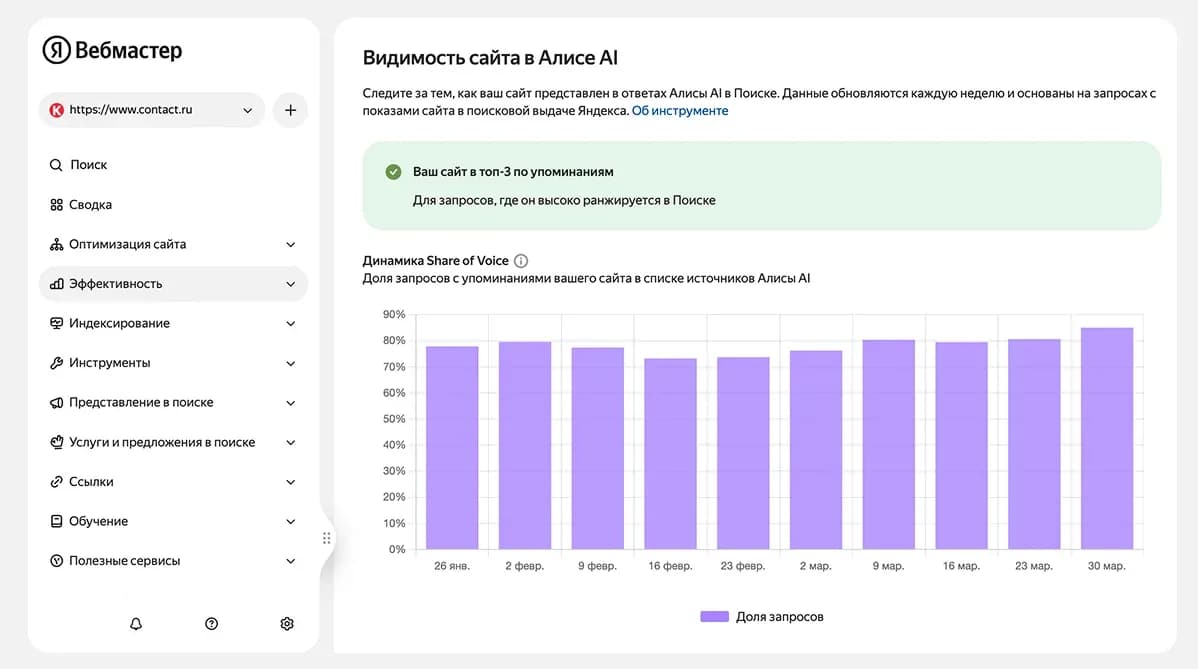Click the info icon beside Динамика Share of Voice
The image size is (1198, 669).
point(521,261)
